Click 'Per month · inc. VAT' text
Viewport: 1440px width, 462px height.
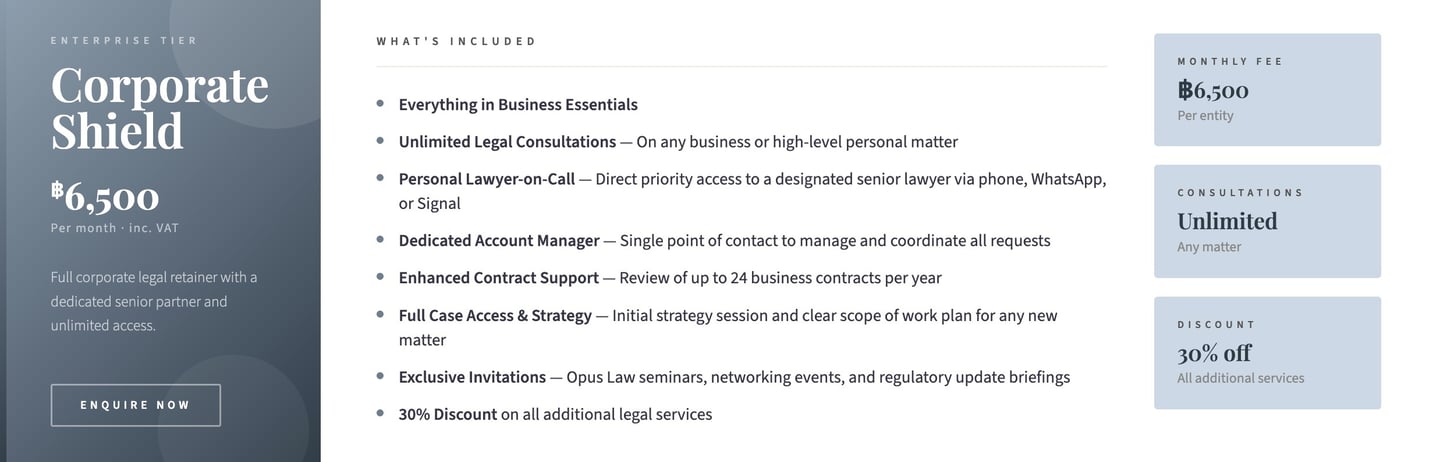(114, 228)
